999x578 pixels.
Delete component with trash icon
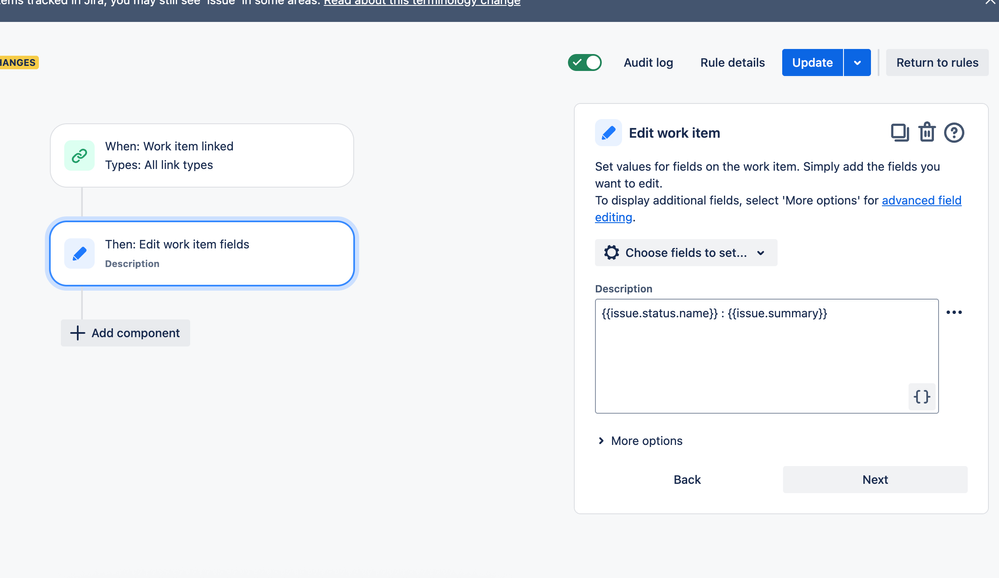[x=926, y=133]
